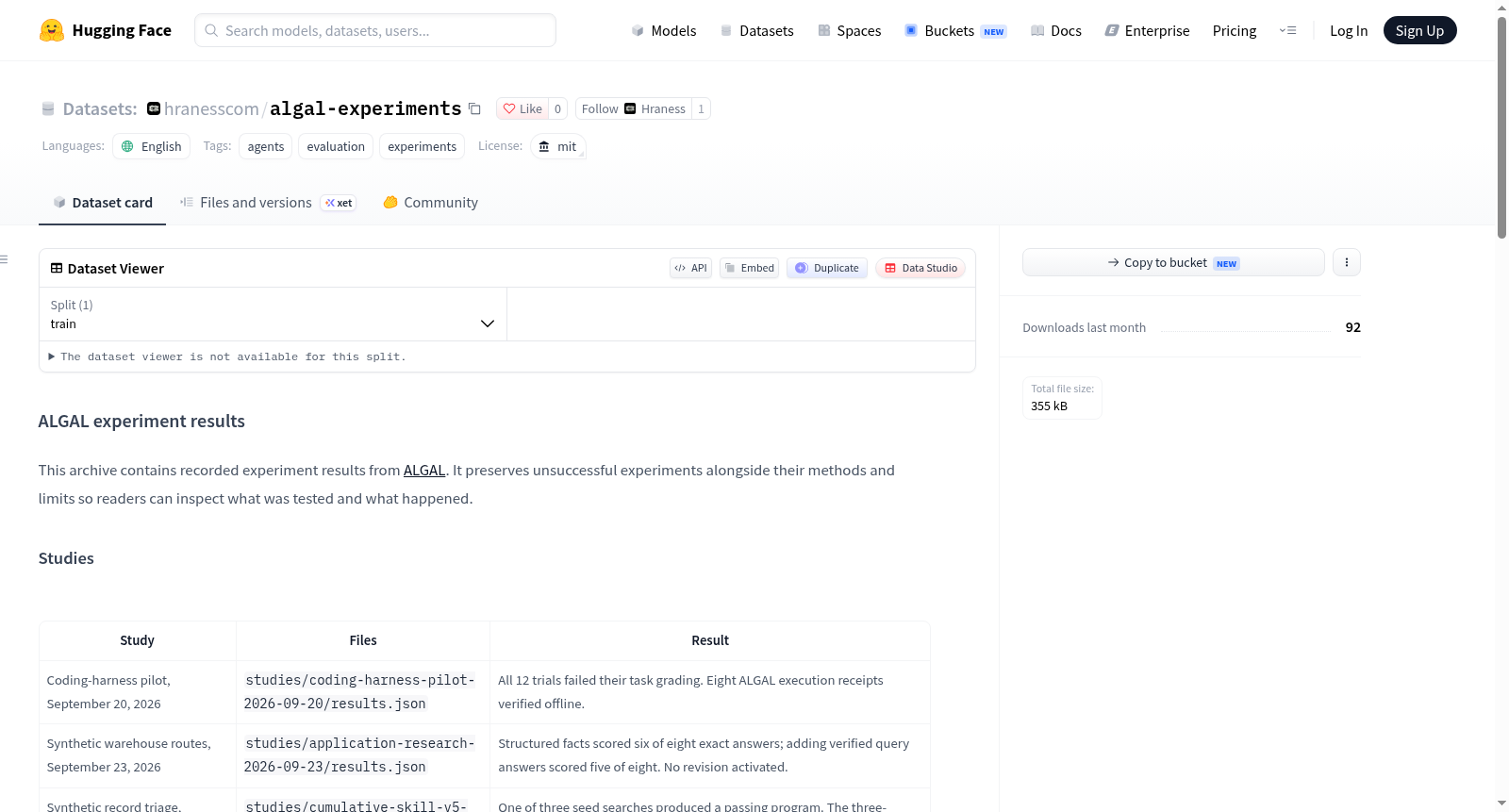Viewport: 1509px width, 812px height.
Task: Open the more navigation options menu icon
Action: (1287, 30)
